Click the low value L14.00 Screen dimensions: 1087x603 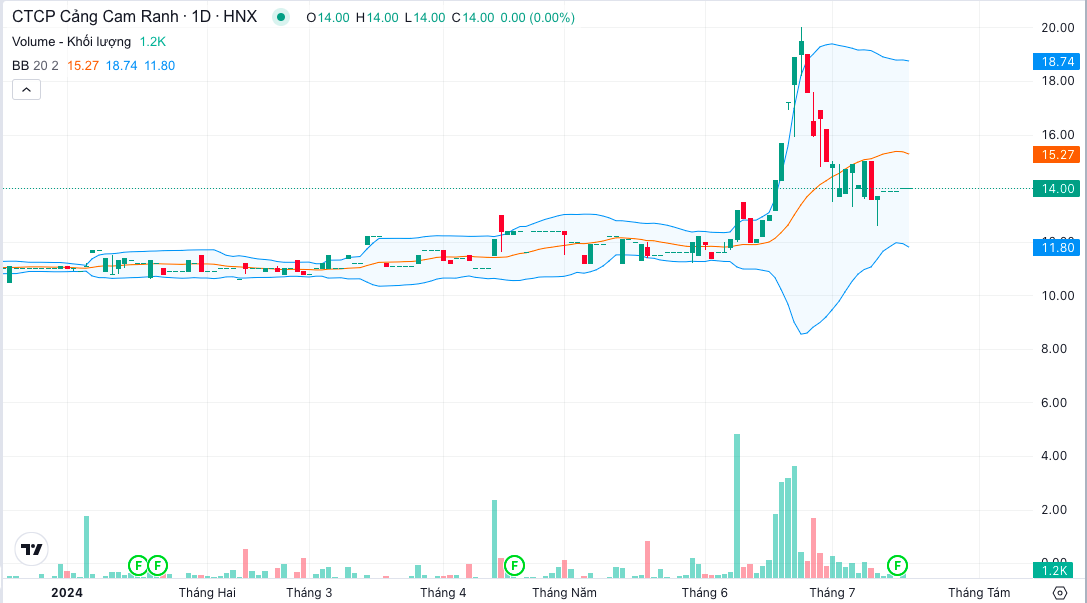[425, 17]
